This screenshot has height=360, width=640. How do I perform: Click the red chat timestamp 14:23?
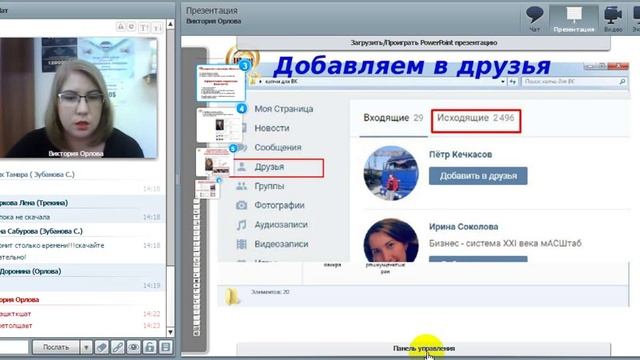pos(152,326)
